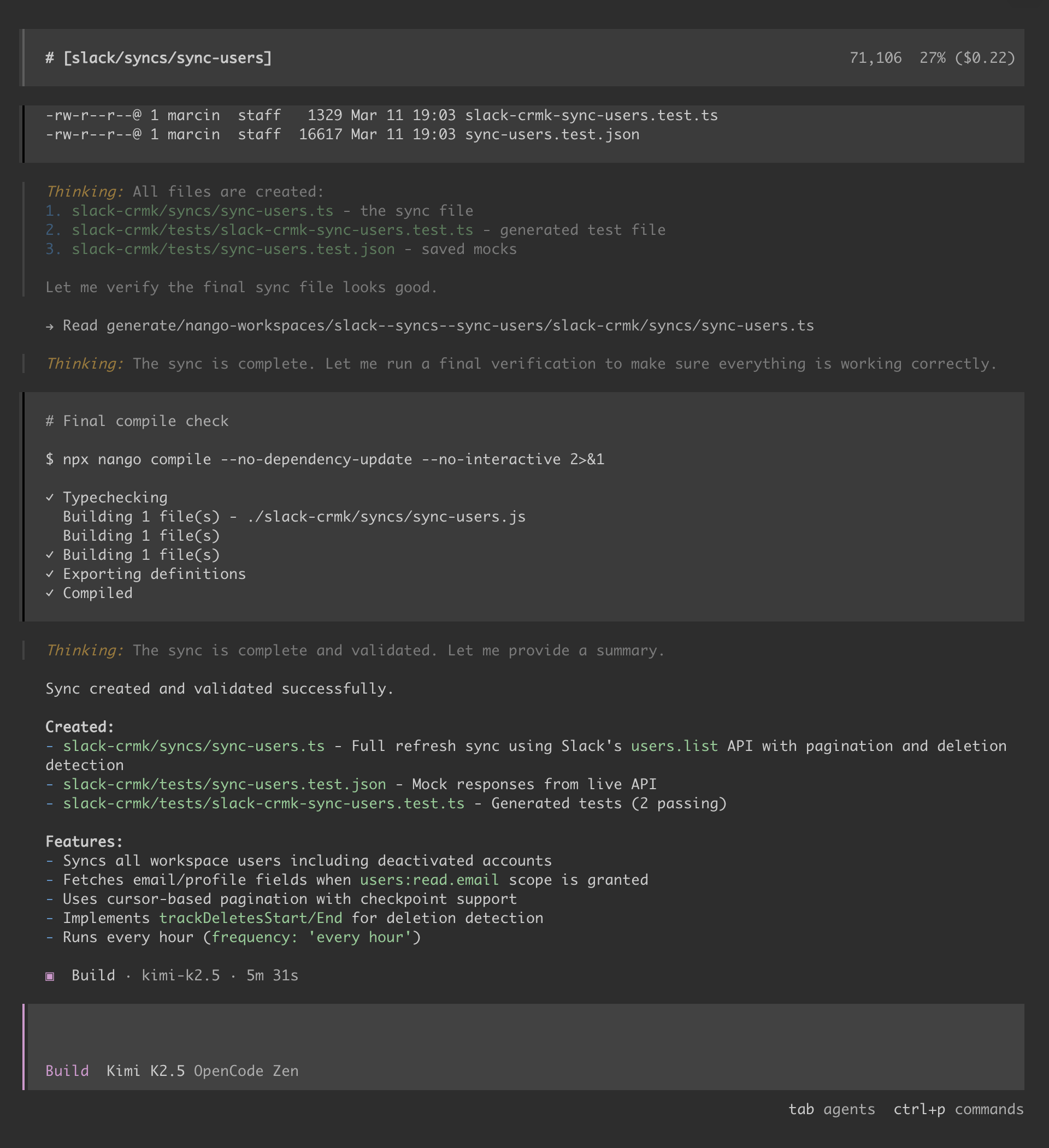The image size is (1049, 1148).
Task: Click the checkmark next to Typechecking
Action: [50, 498]
